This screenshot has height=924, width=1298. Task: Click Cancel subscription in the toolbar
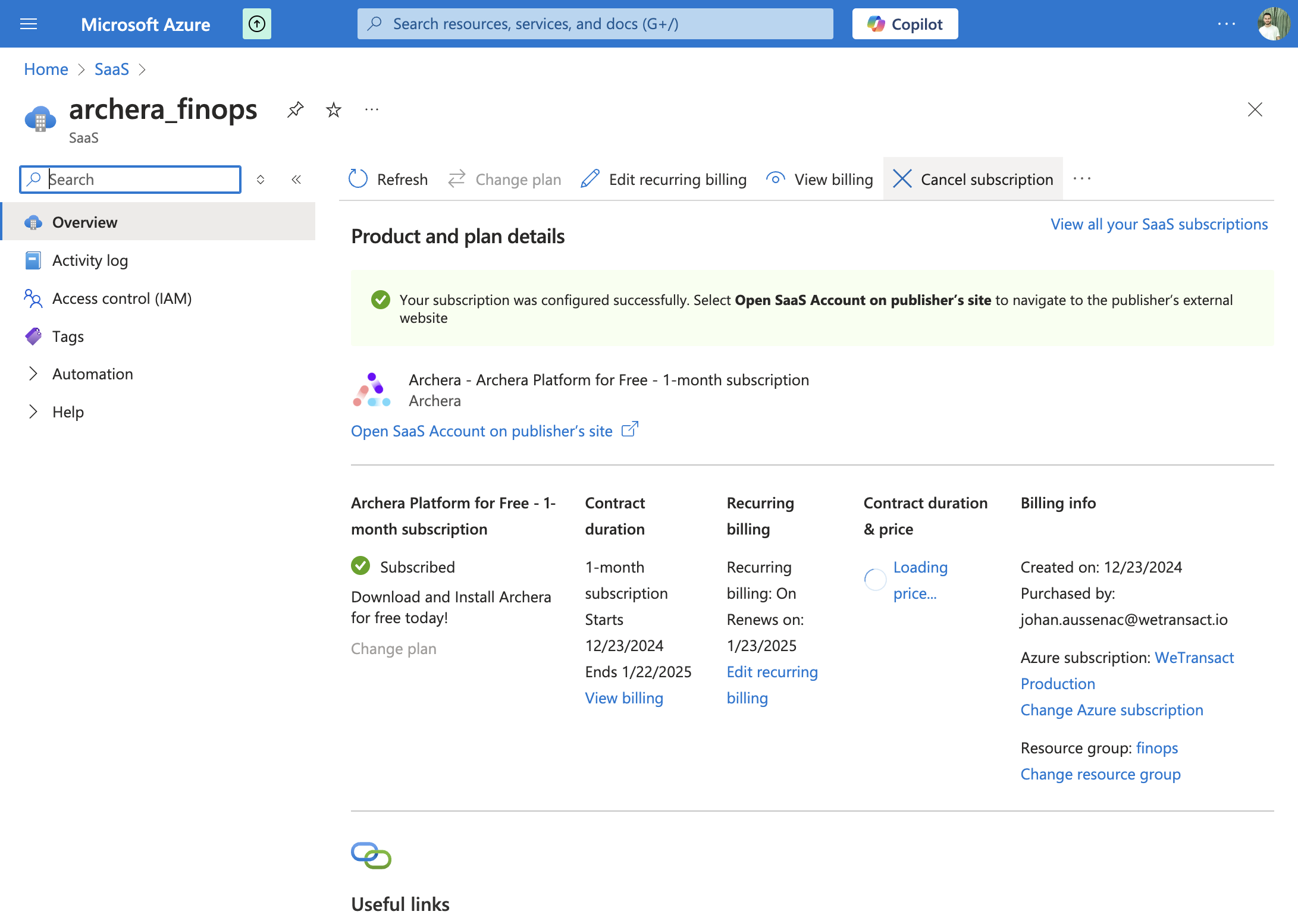click(973, 179)
